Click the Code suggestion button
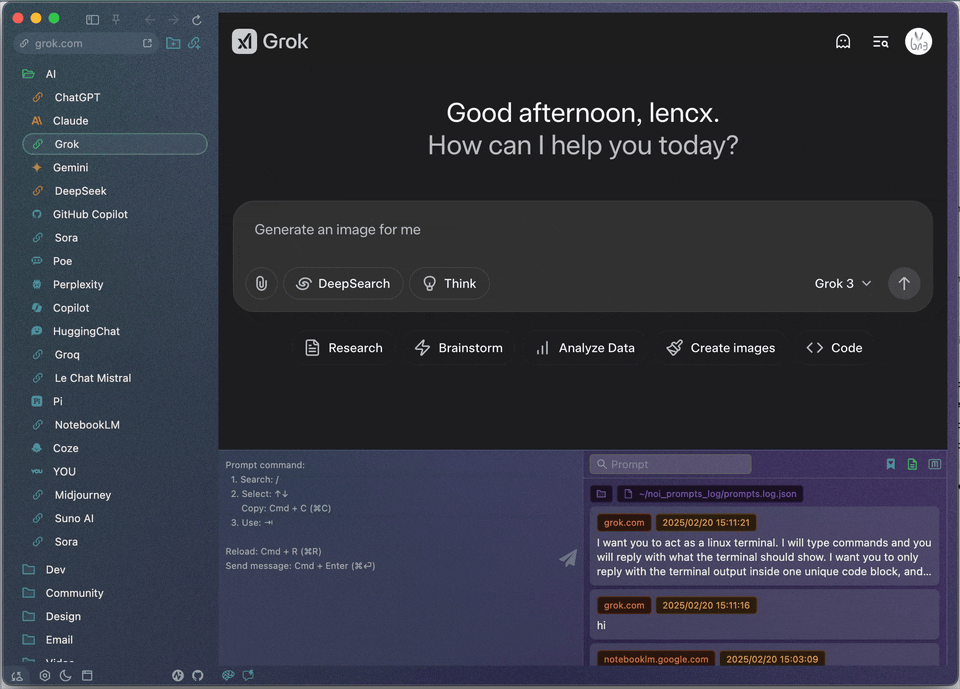The image size is (960, 689). click(x=834, y=348)
